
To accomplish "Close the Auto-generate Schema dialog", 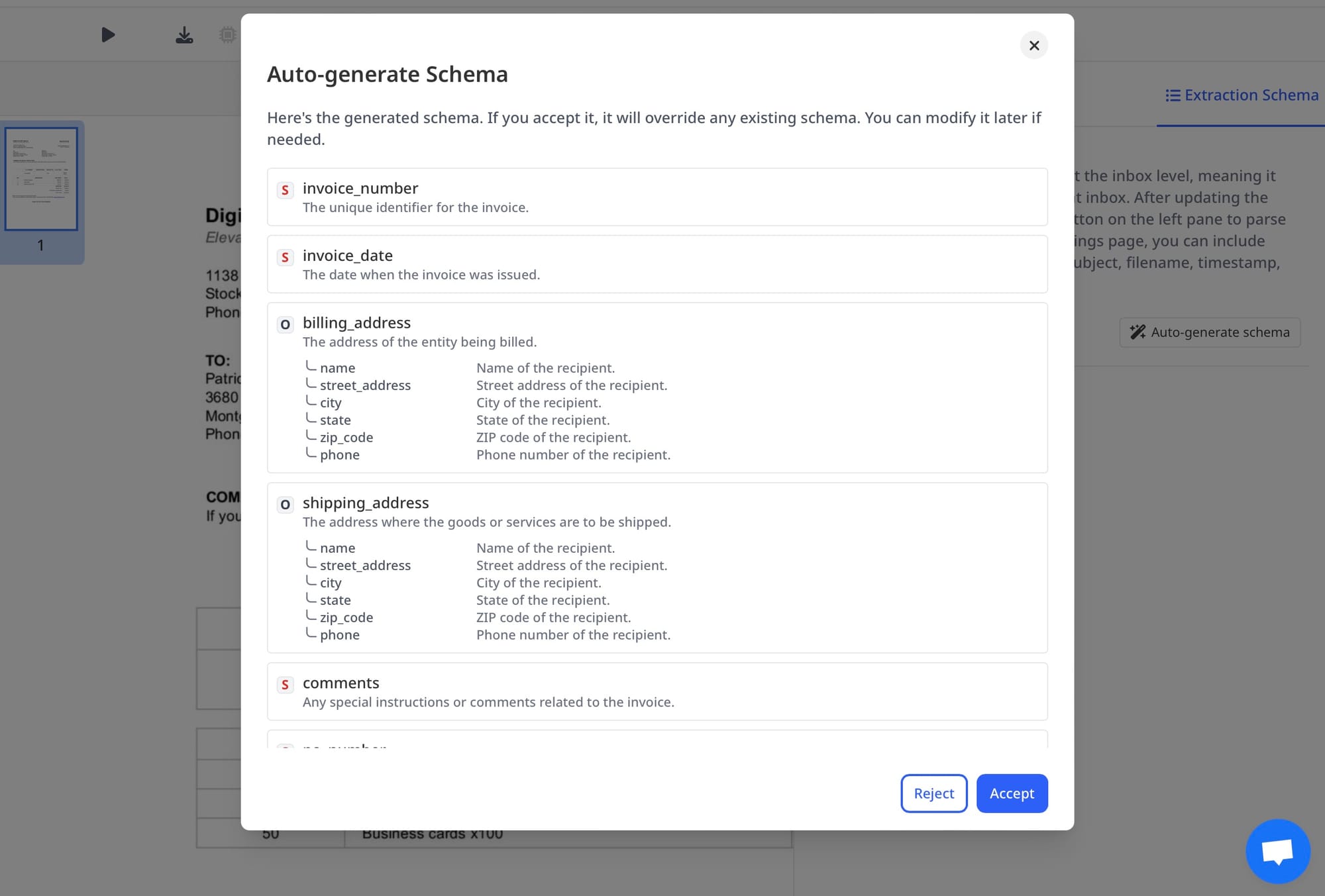I will point(1033,46).
